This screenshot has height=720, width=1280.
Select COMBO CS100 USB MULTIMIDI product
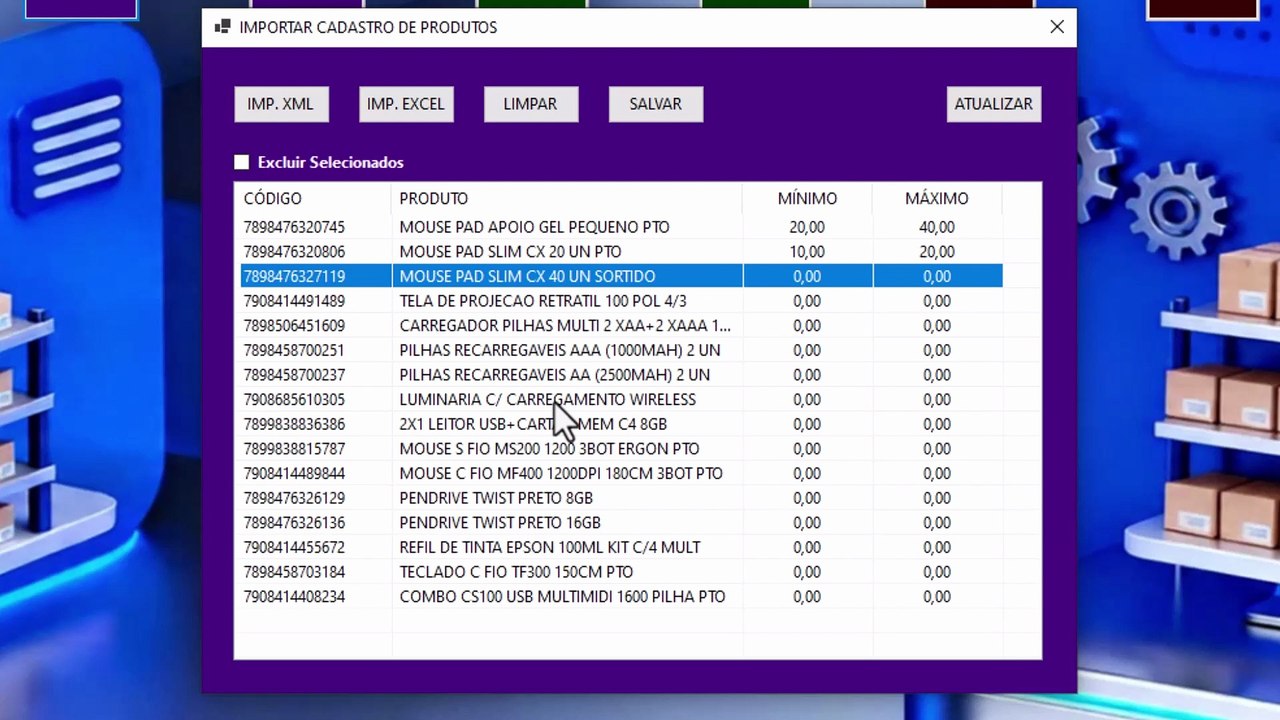(562, 597)
